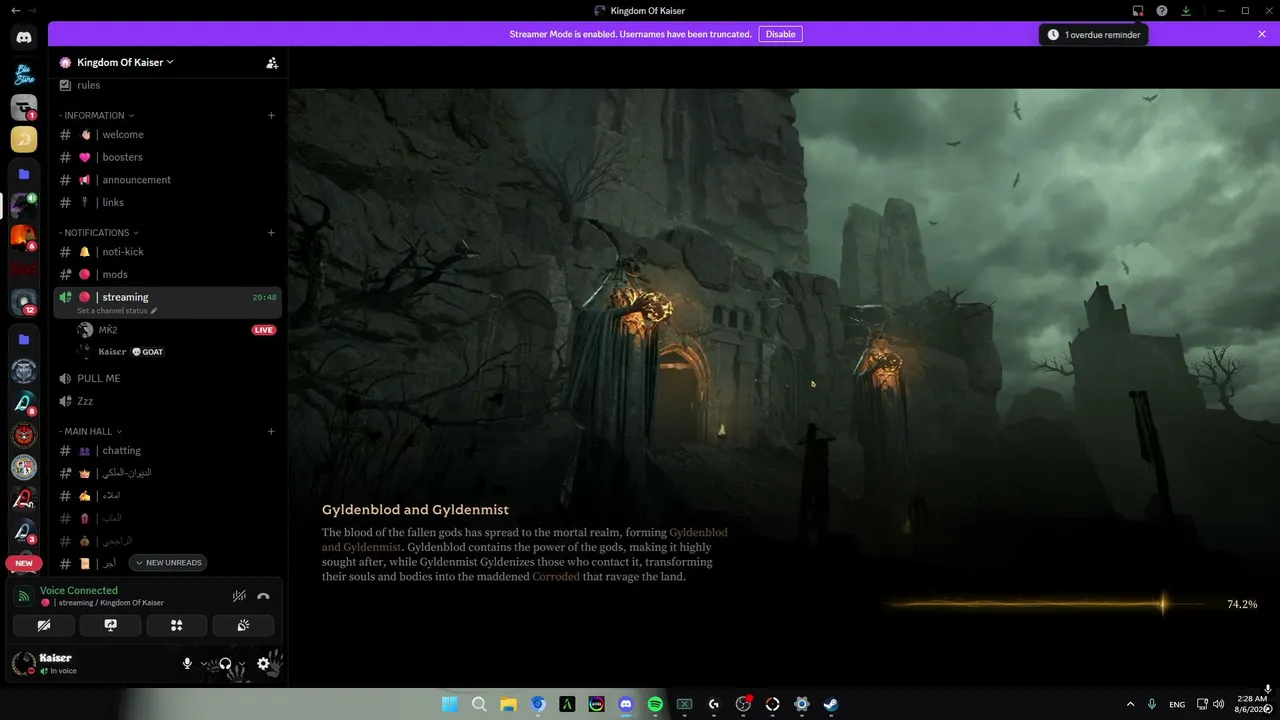1280x720 pixels.
Task: Open microphone input options arrow
Action: tap(204, 663)
